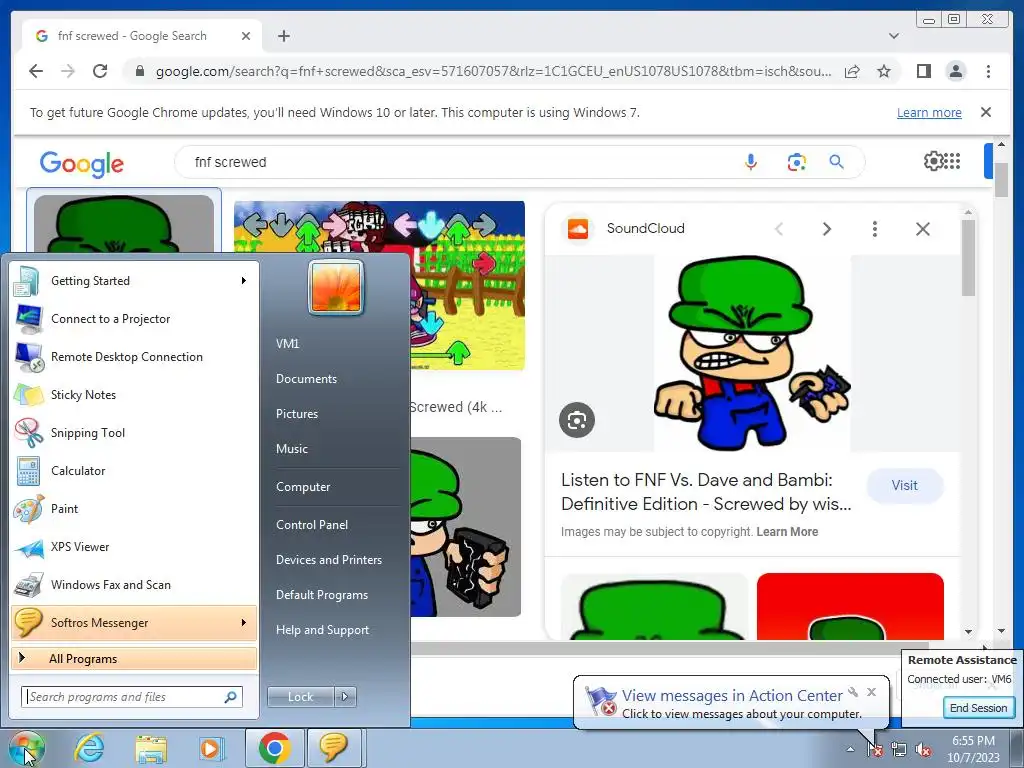Screen dimensions: 1024x768
Task: Click the user account picture in Start menu
Action: 336,288
